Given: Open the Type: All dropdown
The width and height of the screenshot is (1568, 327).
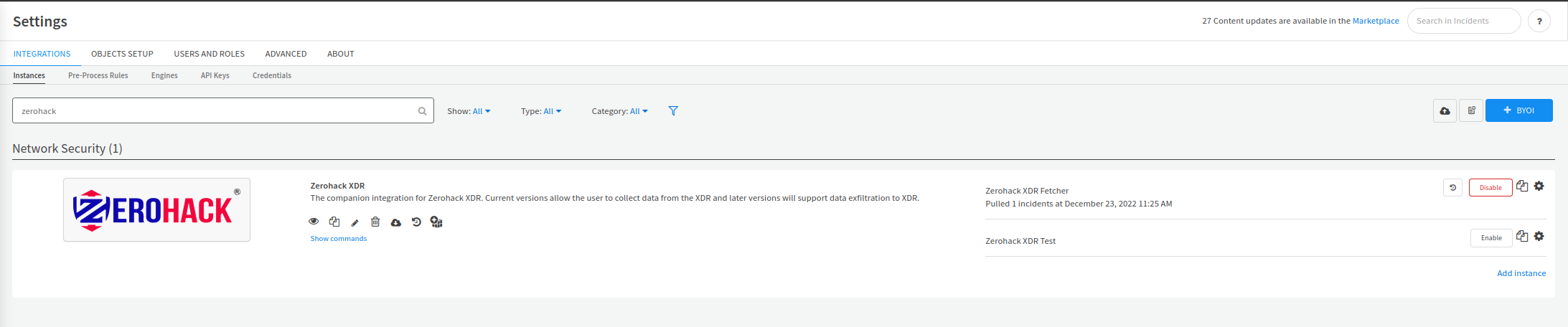Looking at the screenshot, I should (541, 111).
